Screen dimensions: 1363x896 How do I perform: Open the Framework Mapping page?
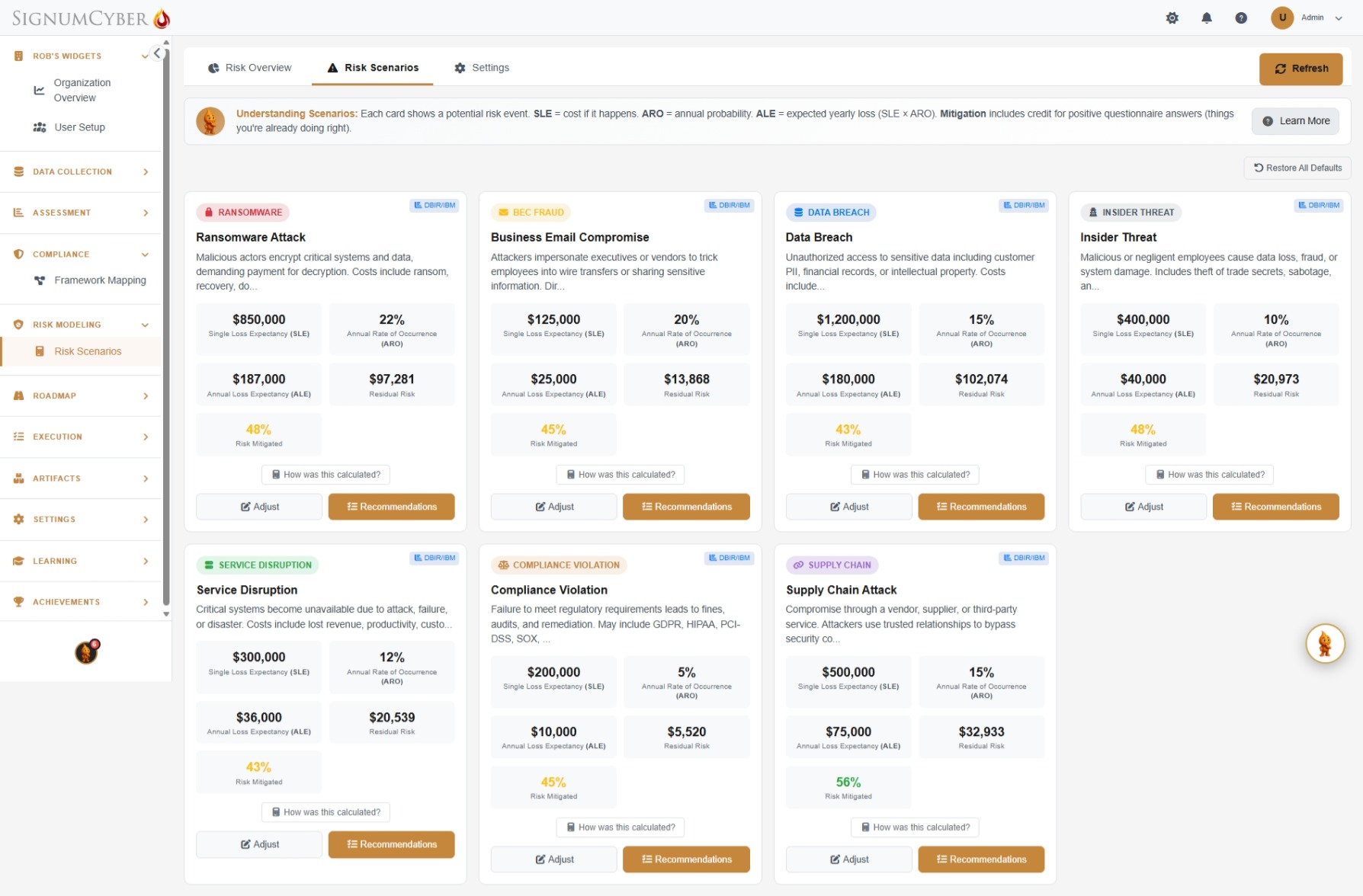[99, 280]
